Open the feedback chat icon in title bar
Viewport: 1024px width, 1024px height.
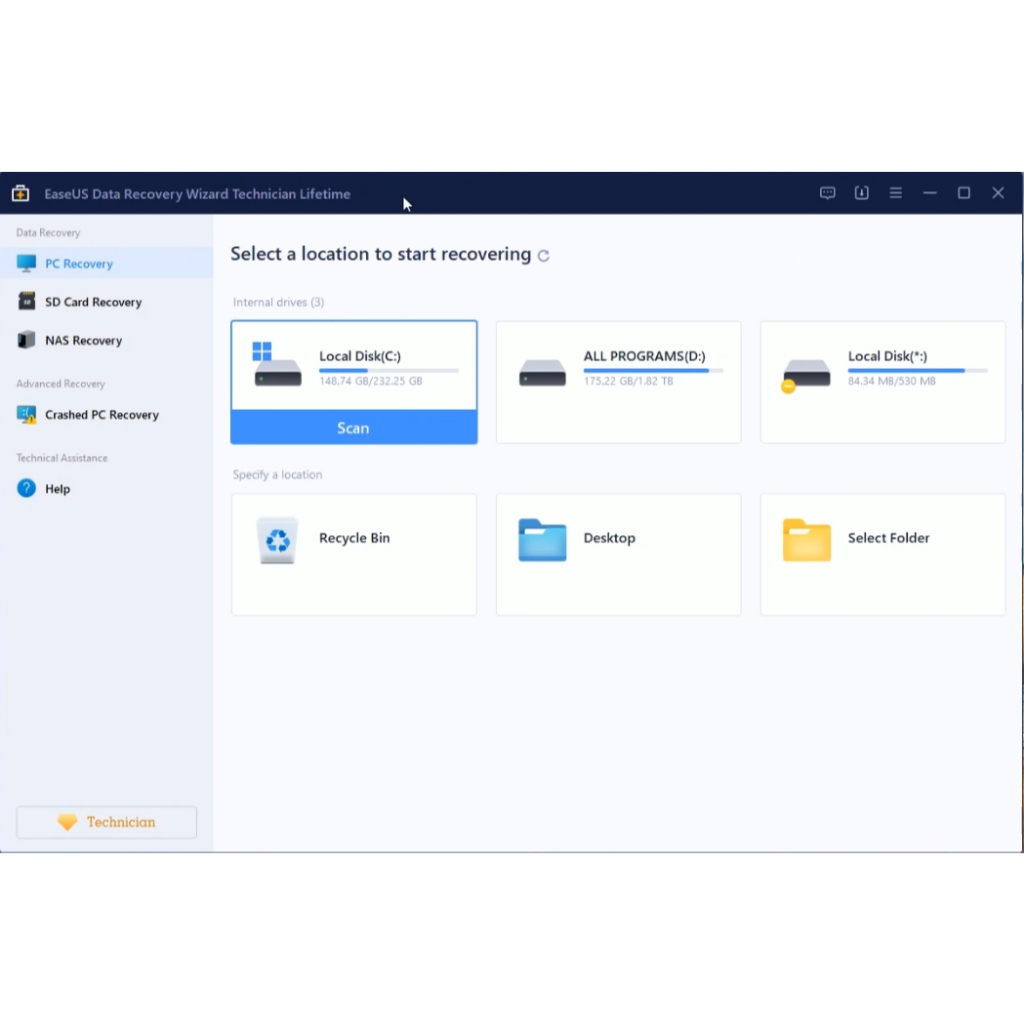(827, 193)
